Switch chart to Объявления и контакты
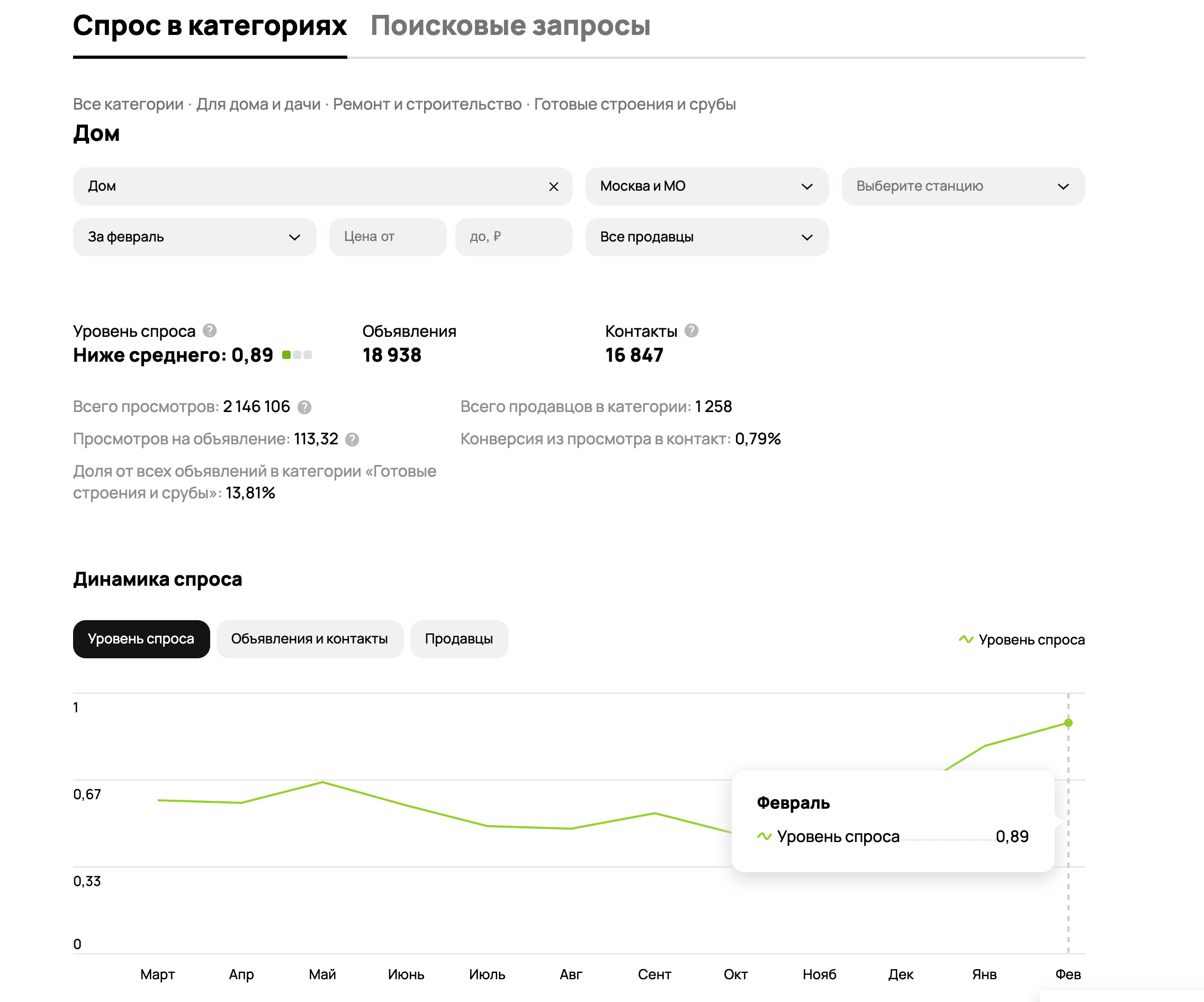The image size is (1204, 1002). pos(310,639)
